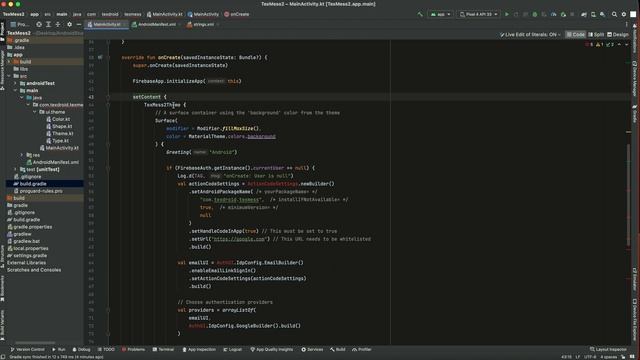The image size is (640, 360).
Task: Open the Problems tool window tab
Action: [133, 349]
